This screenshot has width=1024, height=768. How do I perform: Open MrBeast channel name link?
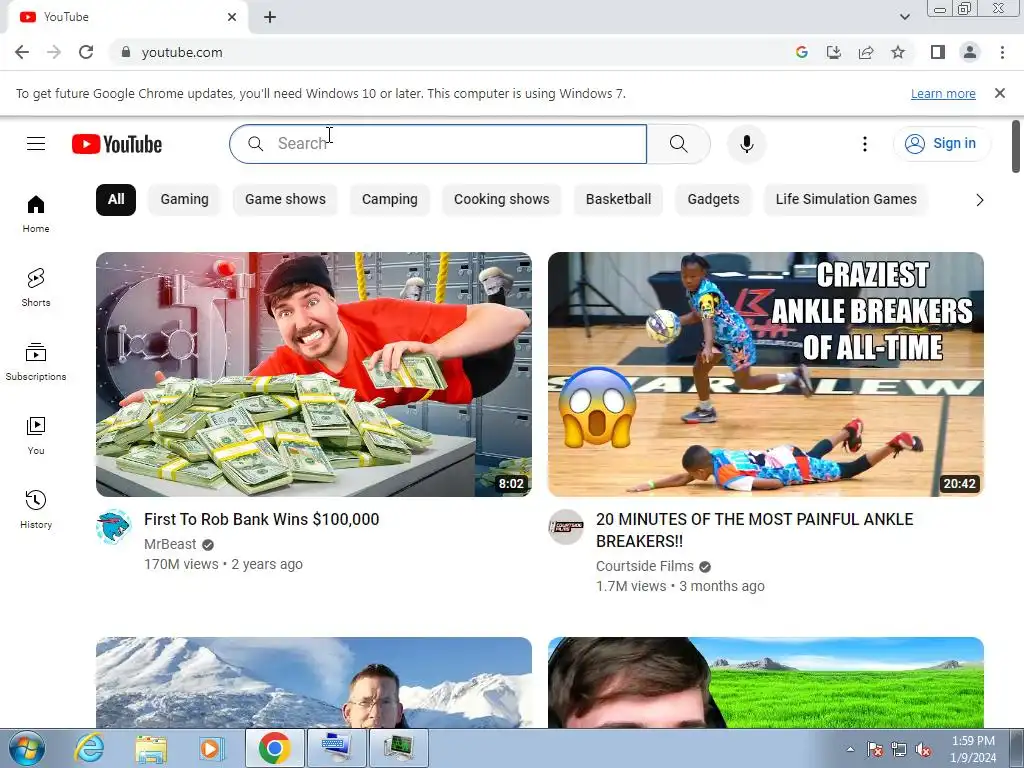(170, 544)
